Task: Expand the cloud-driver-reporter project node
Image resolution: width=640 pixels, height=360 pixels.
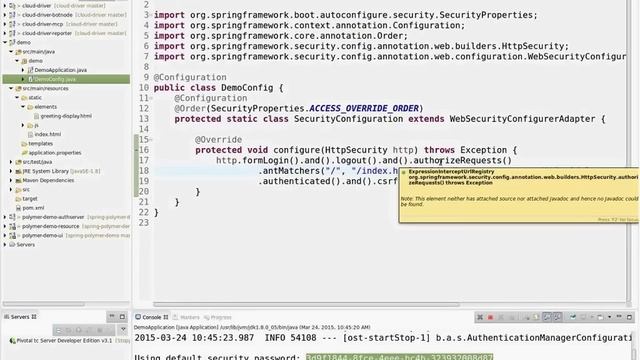Action: pyautogui.click(x=5, y=33)
